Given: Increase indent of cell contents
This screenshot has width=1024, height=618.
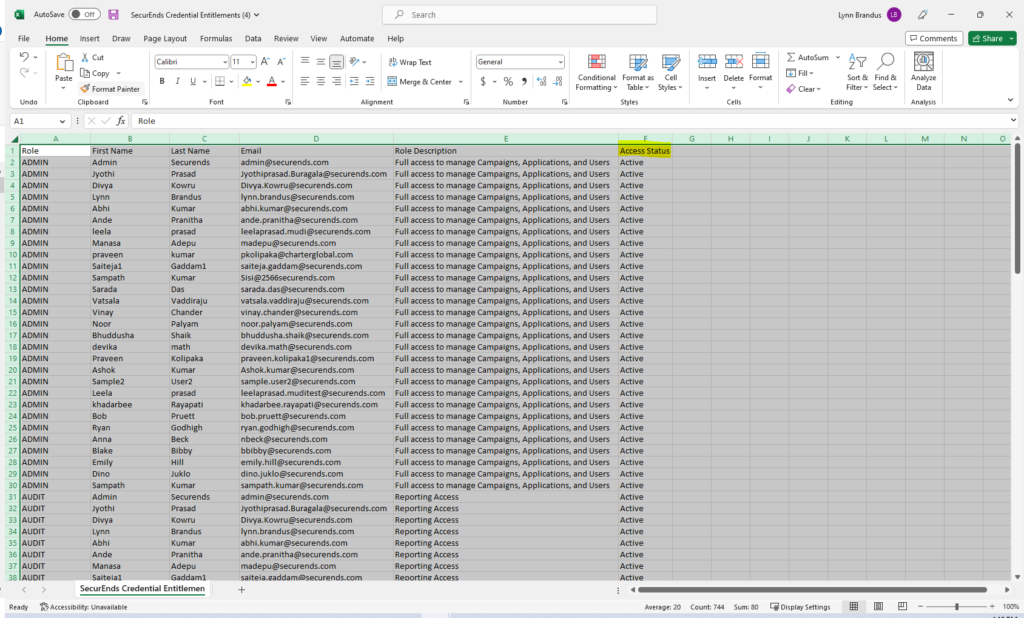Looking at the screenshot, I should click(x=370, y=81).
